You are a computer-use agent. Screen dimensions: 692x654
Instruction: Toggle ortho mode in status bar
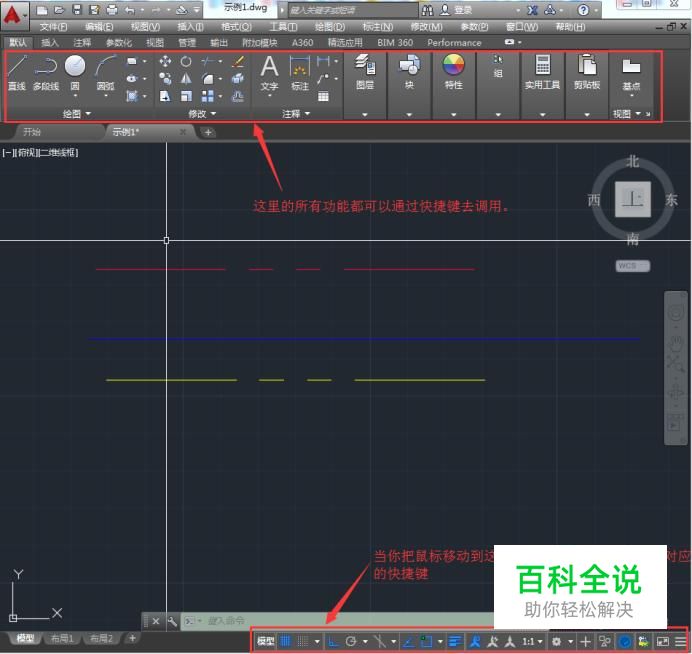coord(333,641)
